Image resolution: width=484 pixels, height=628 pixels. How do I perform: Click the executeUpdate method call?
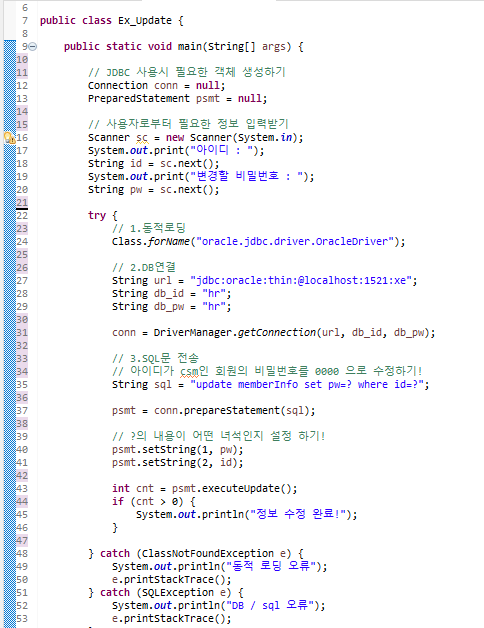247,489
